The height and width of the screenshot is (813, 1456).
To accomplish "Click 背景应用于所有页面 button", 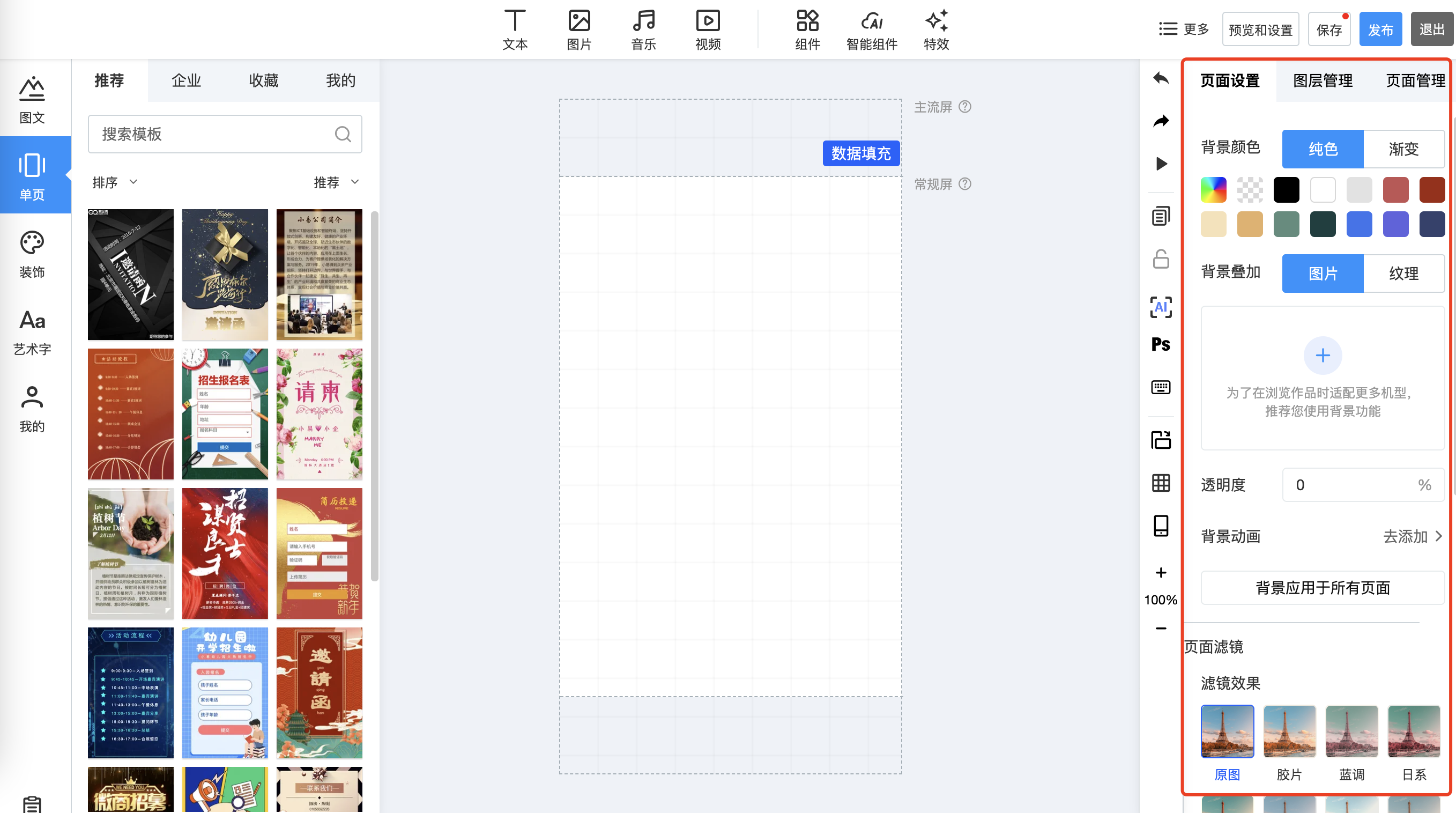I will coord(1322,587).
